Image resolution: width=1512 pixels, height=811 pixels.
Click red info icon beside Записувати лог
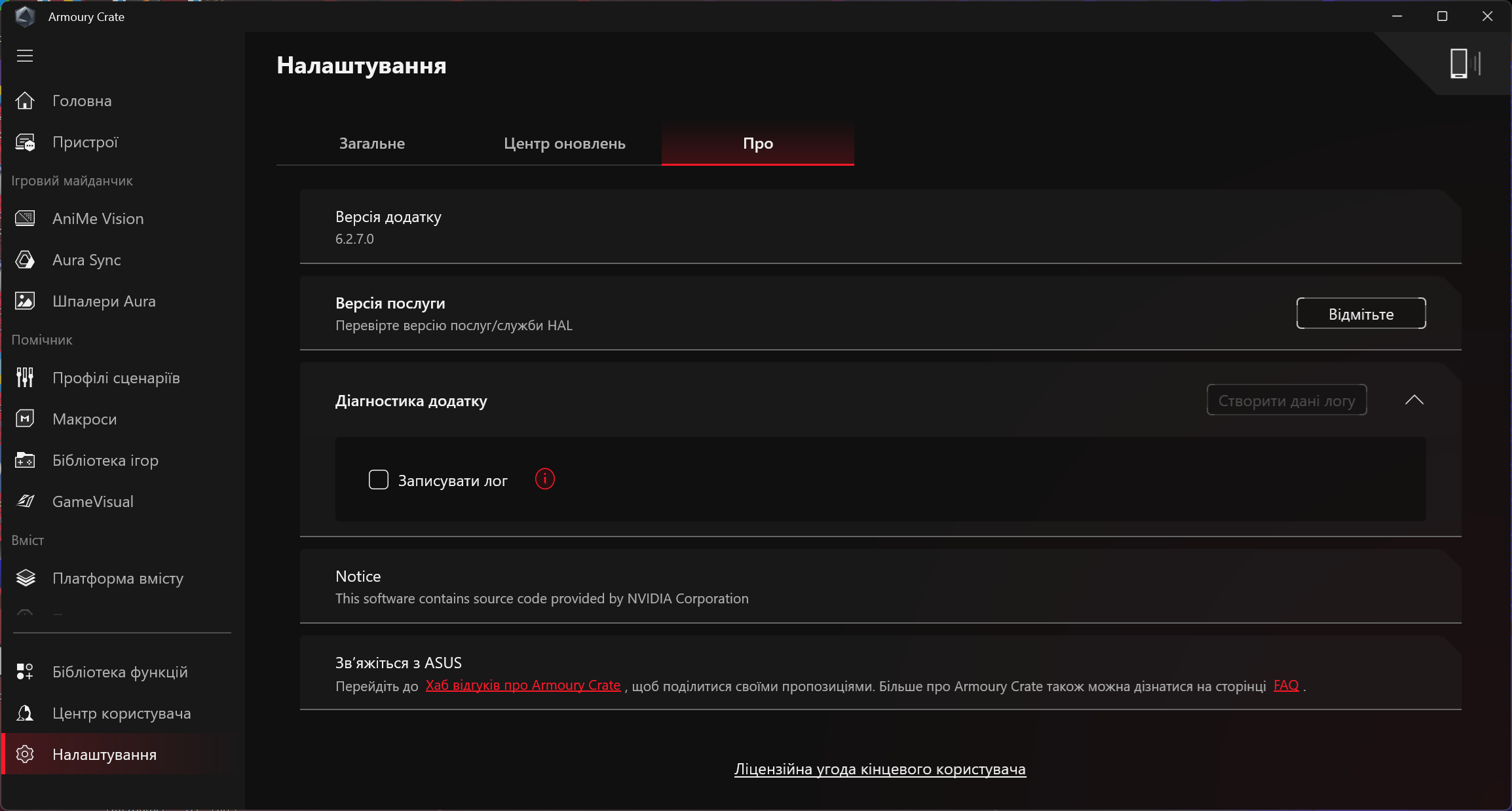[x=544, y=480]
